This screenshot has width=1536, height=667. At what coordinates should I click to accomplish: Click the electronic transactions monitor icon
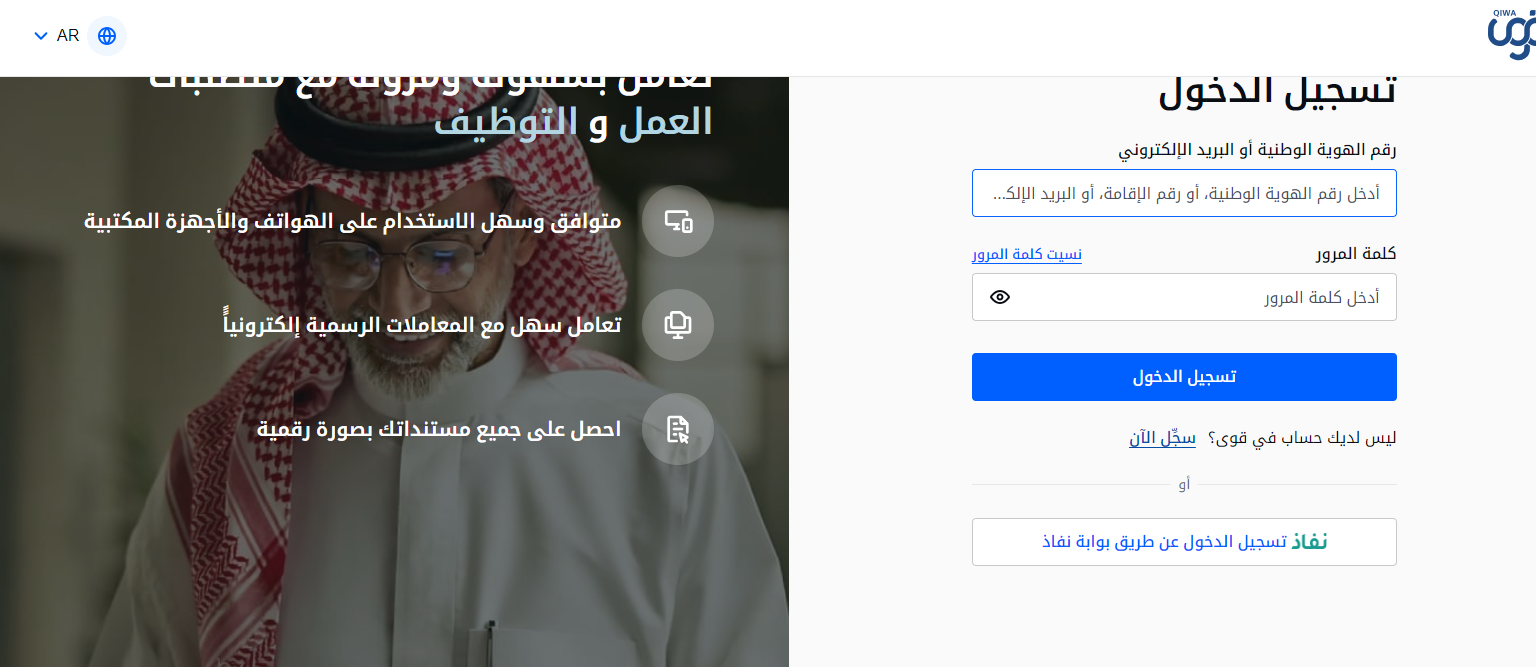(x=678, y=325)
